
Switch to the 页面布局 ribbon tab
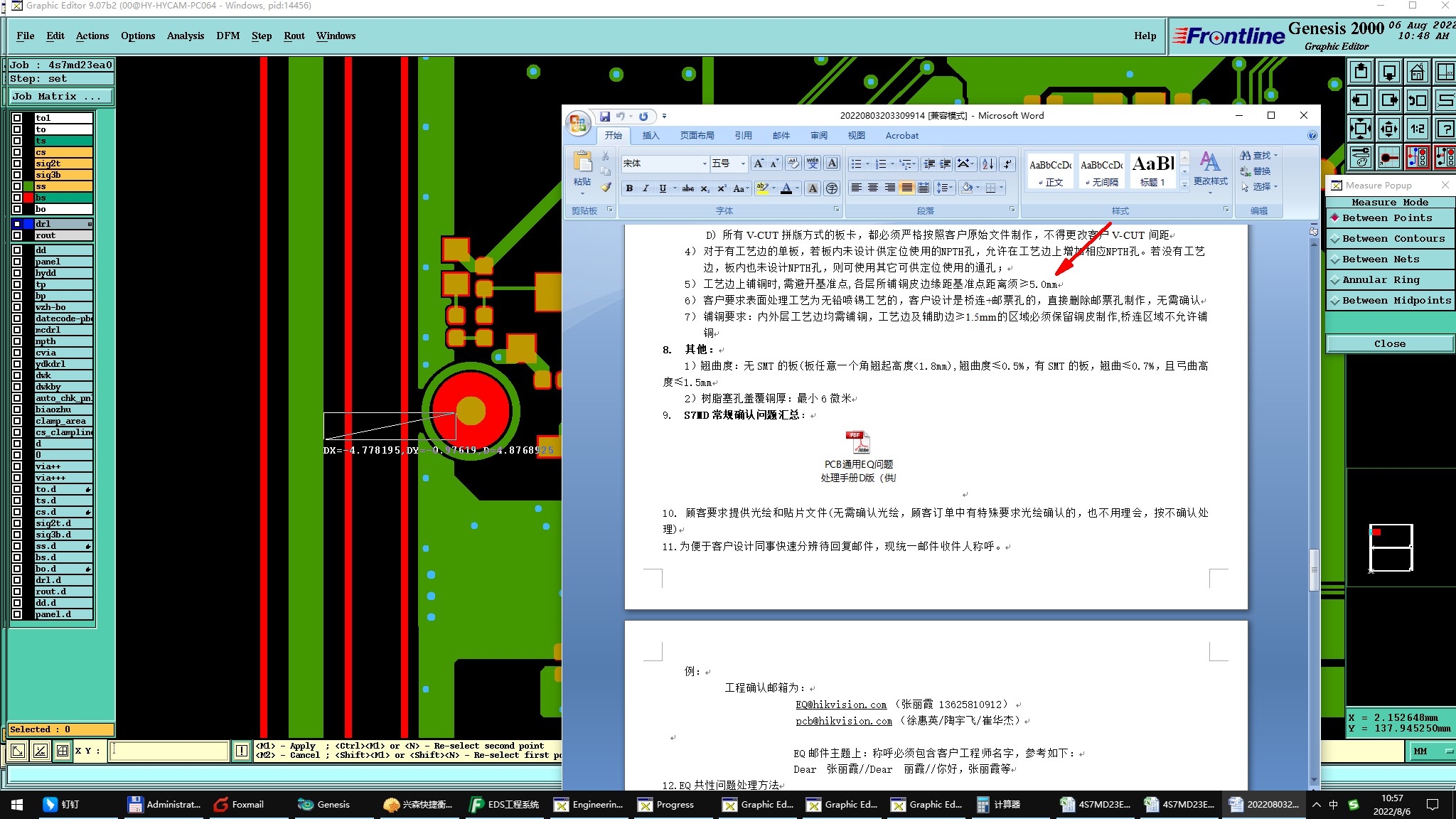(697, 136)
